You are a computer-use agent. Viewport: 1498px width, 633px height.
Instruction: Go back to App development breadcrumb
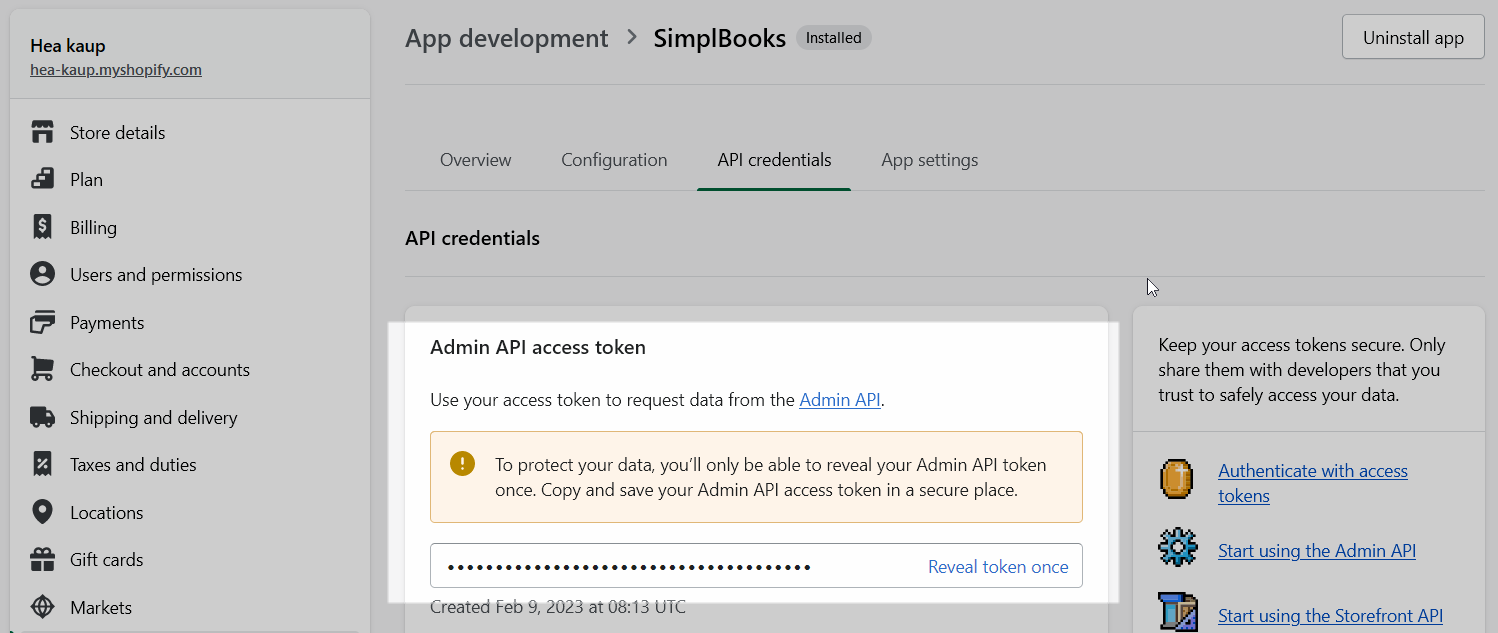[x=506, y=38]
